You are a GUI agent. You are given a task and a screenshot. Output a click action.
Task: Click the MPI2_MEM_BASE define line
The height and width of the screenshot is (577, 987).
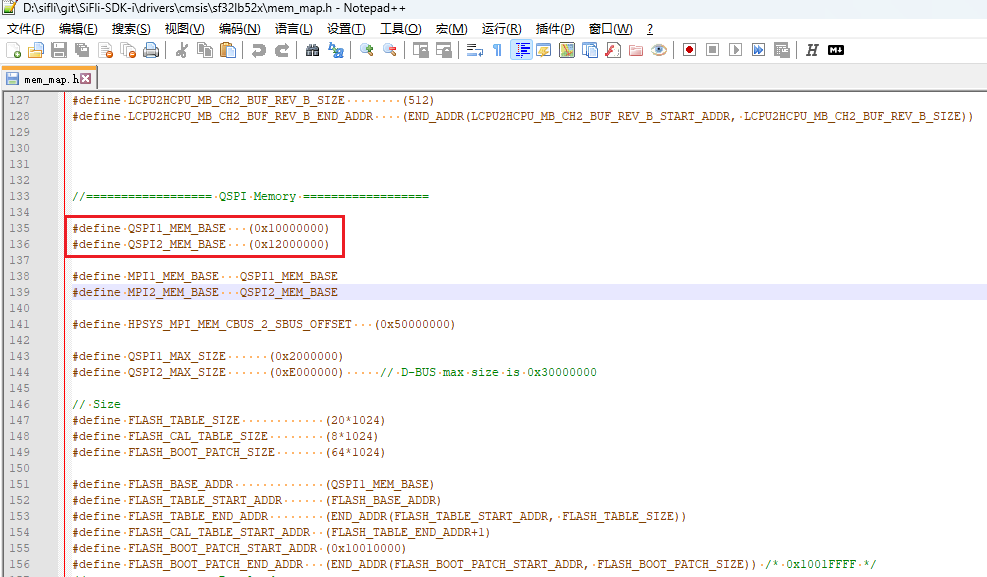pos(205,292)
